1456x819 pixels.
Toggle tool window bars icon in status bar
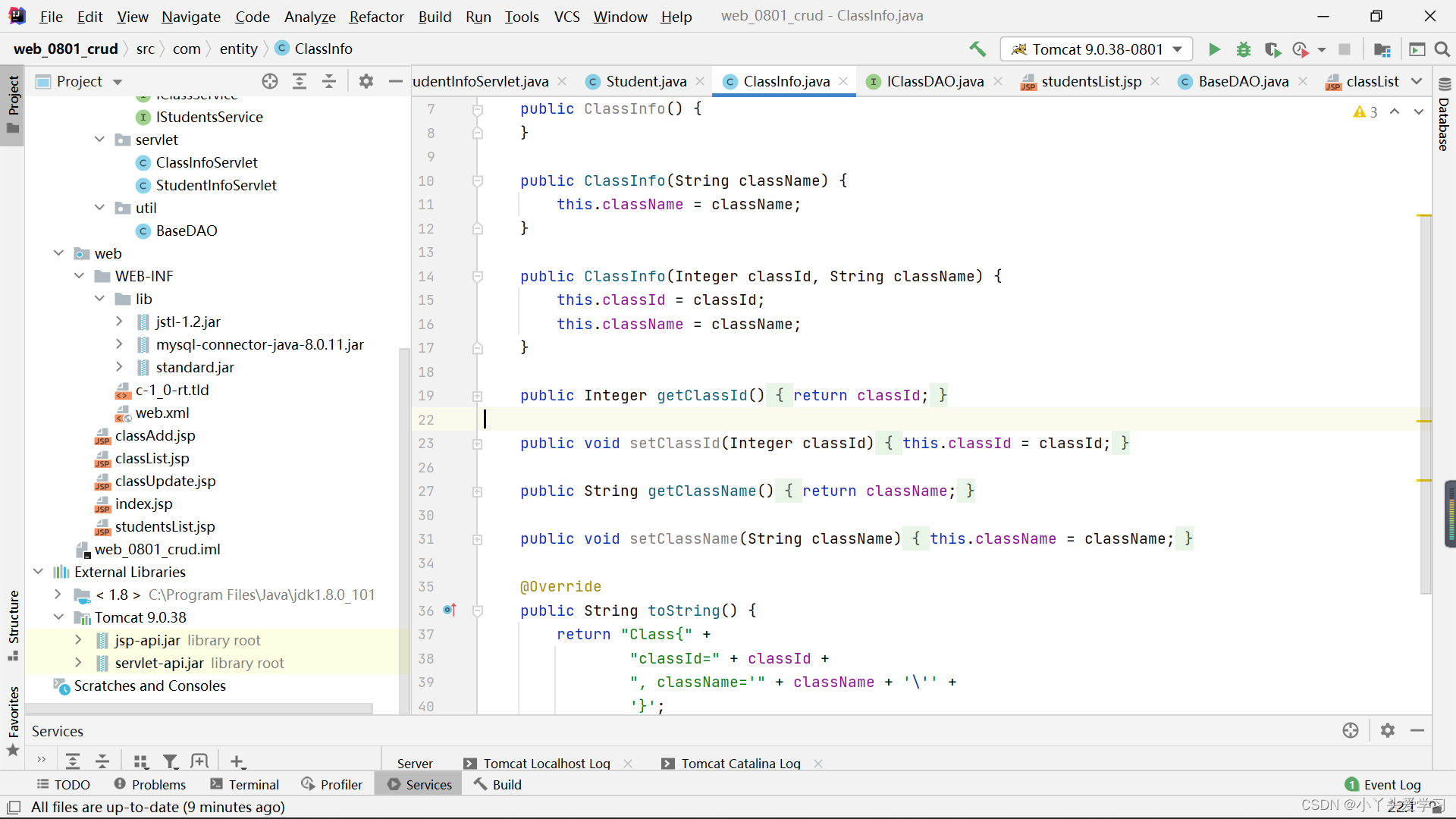coord(14,807)
